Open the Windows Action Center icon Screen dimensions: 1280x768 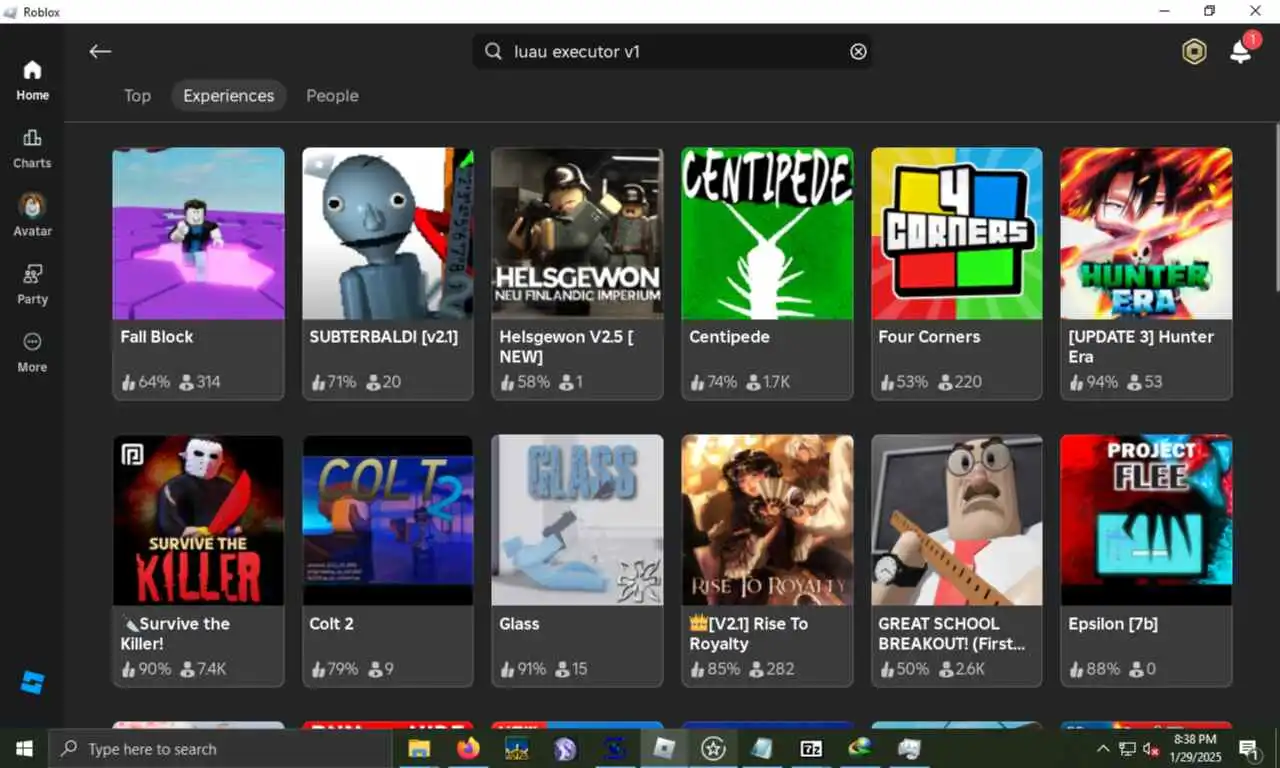click(1249, 749)
